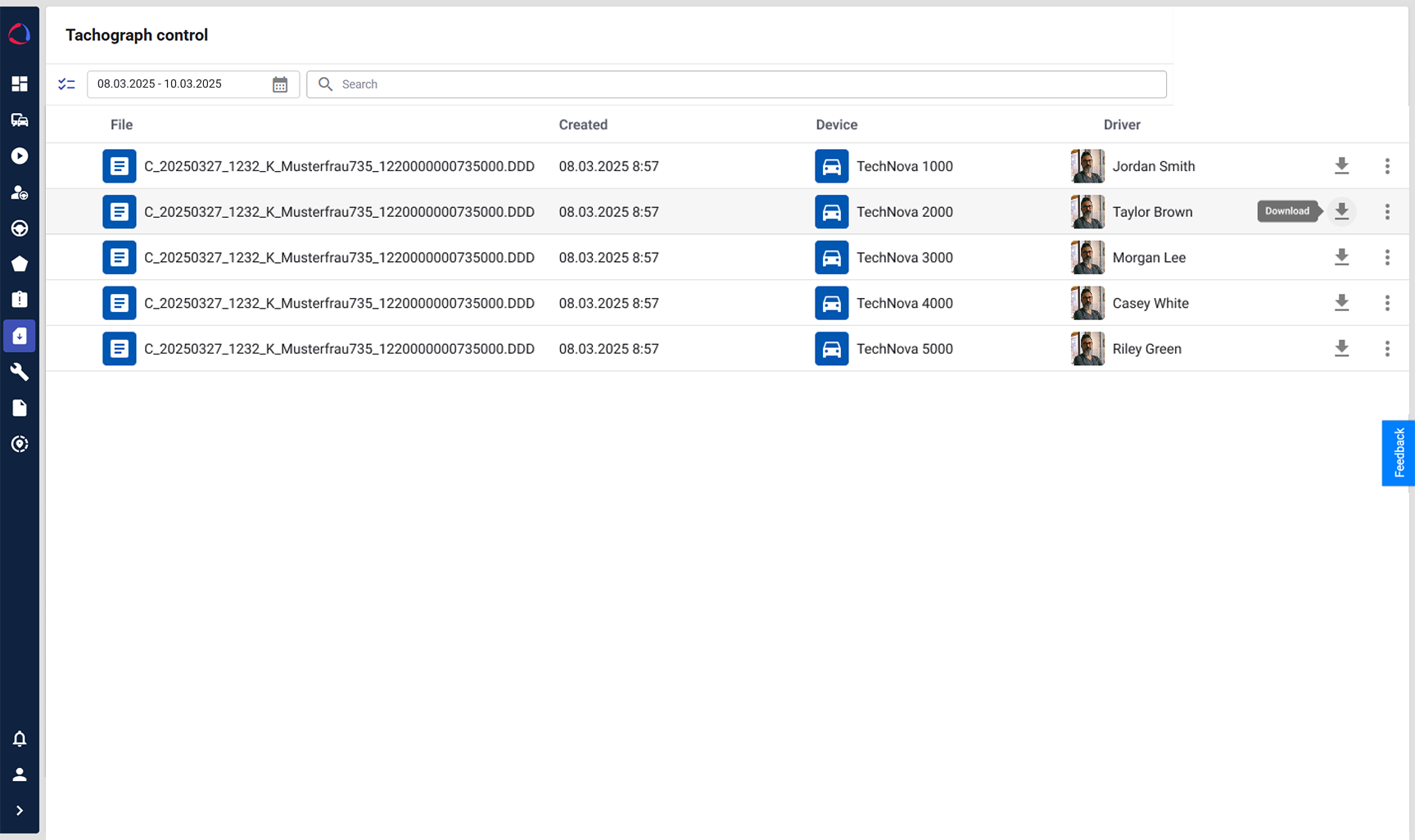Open the user profile icon in sidebar
The image size is (1415, 840).
[x=20, y=775]
